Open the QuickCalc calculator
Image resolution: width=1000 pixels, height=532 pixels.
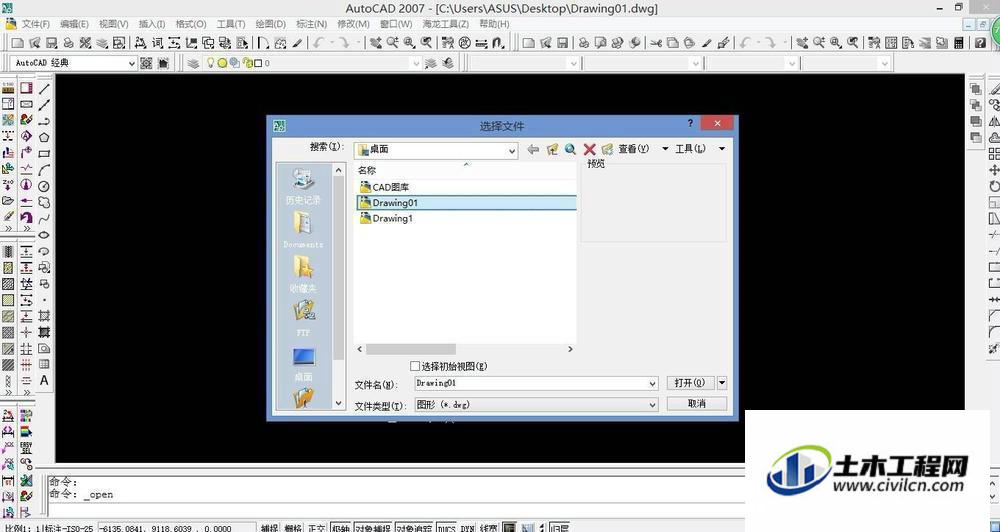coord(959,43)
